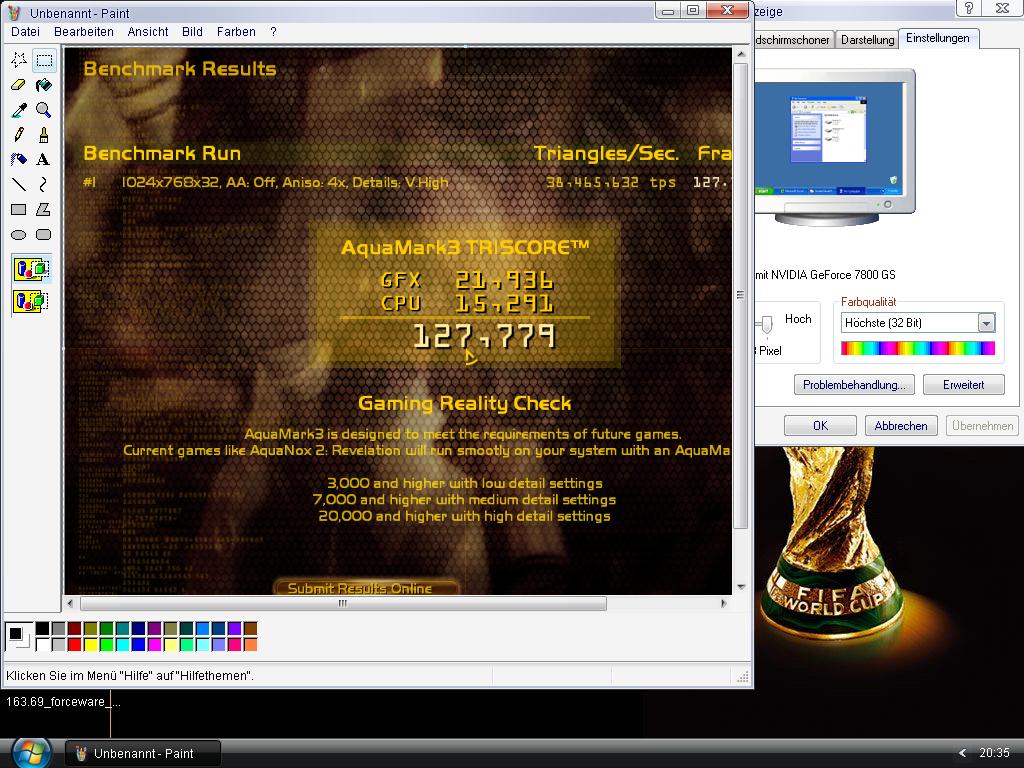
Task: Enable transparent selection mode option
Action: [31, 301]
